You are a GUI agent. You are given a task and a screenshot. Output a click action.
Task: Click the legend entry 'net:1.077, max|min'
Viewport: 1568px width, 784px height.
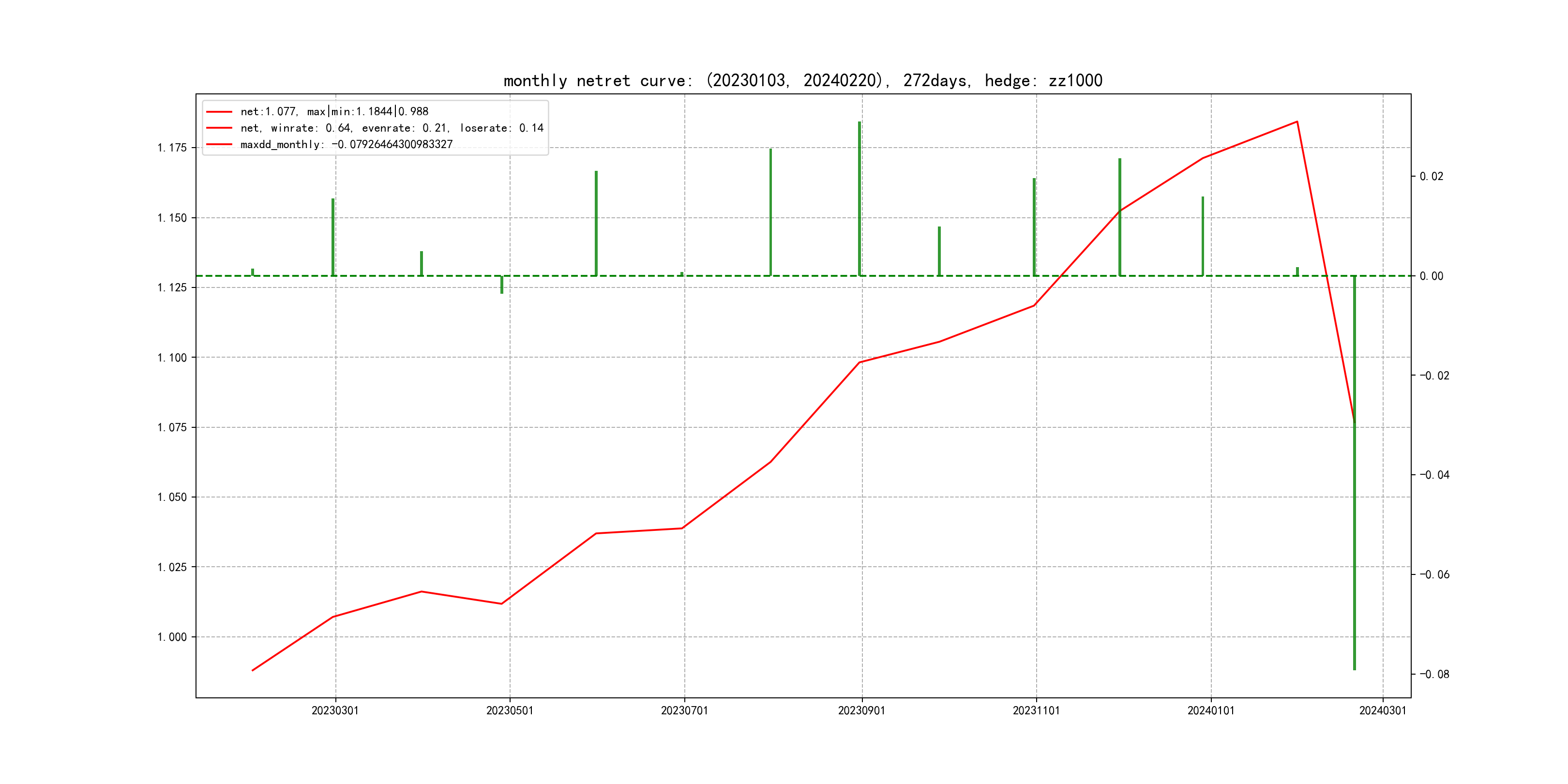point(334,111)
